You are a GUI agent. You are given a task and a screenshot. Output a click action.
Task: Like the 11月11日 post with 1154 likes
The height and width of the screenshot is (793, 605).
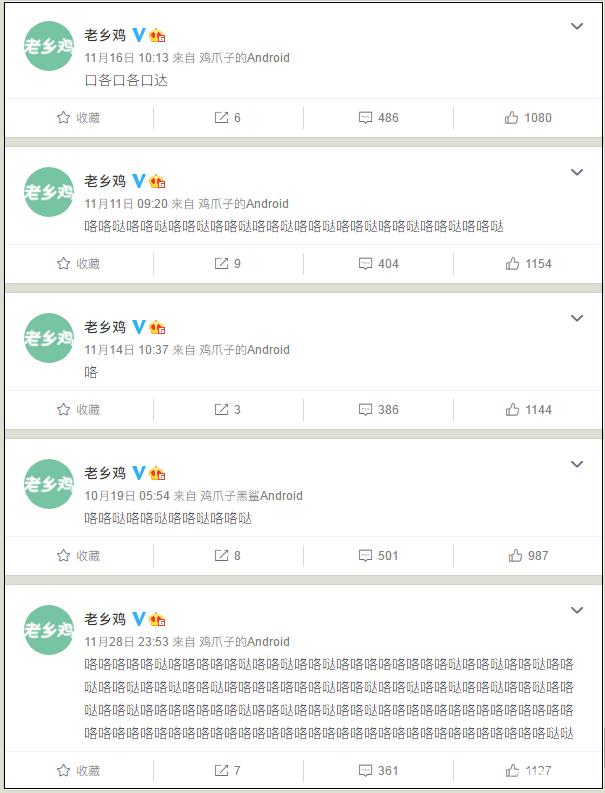pos(528,263)
